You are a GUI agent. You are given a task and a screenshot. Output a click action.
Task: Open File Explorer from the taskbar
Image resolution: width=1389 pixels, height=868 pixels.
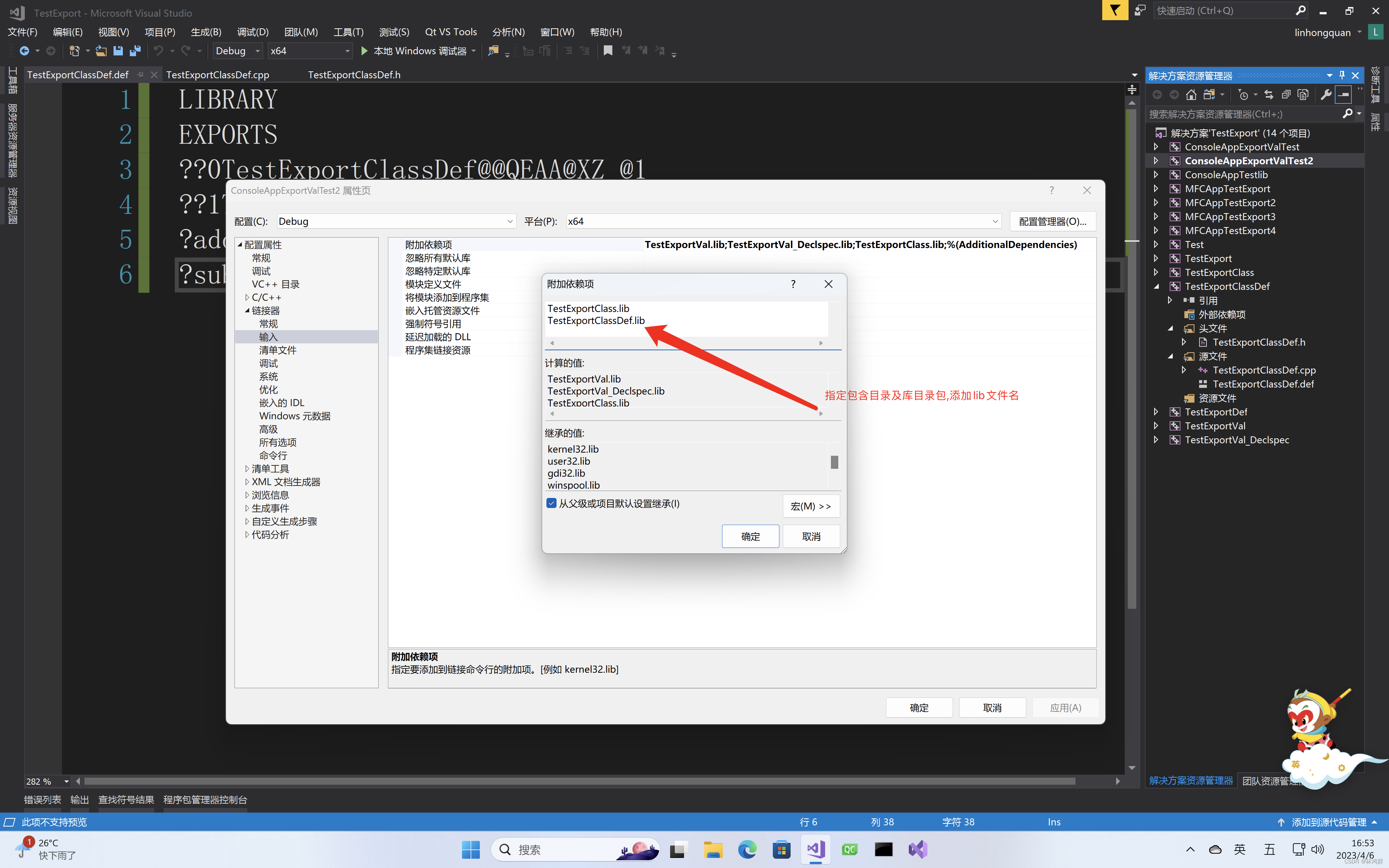713,850
